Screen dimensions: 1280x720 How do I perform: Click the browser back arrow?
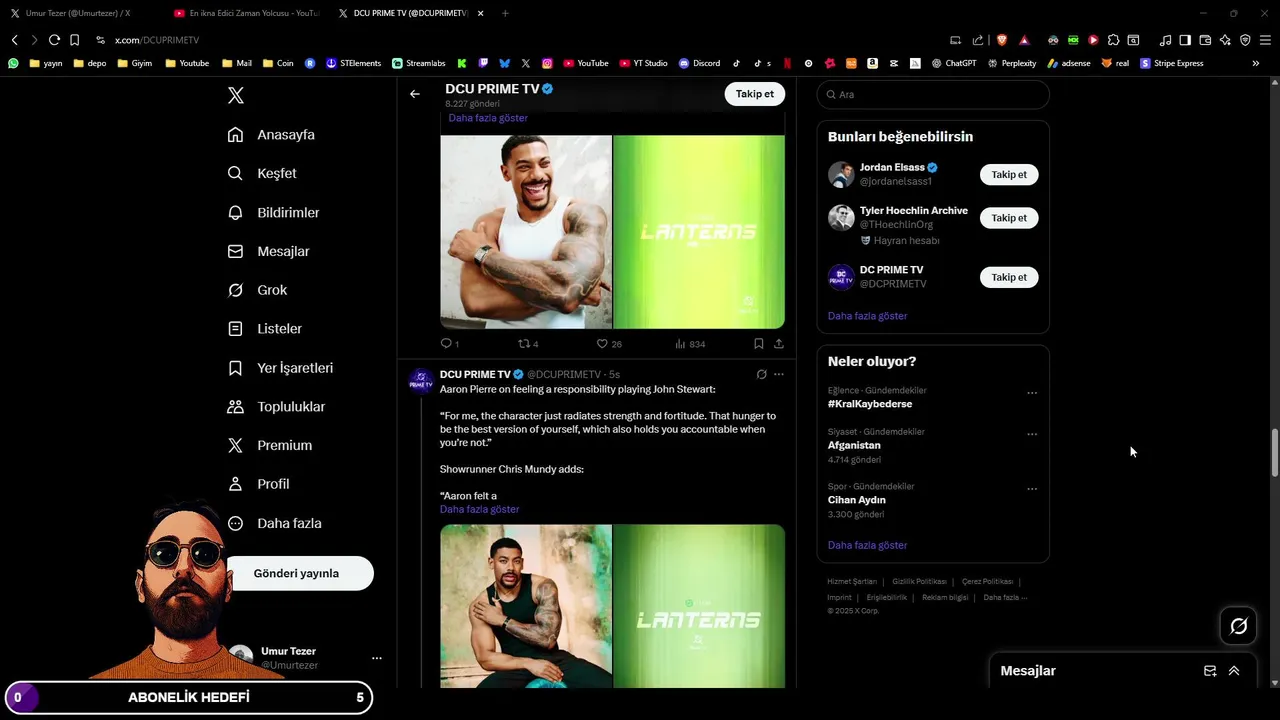coord(14,40)
